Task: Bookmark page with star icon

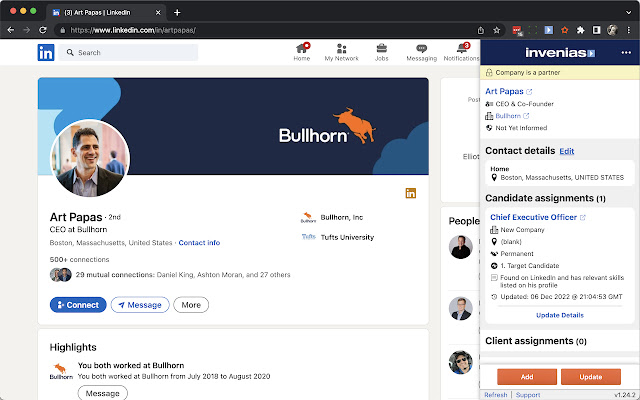Action: [x=497, y=30]
